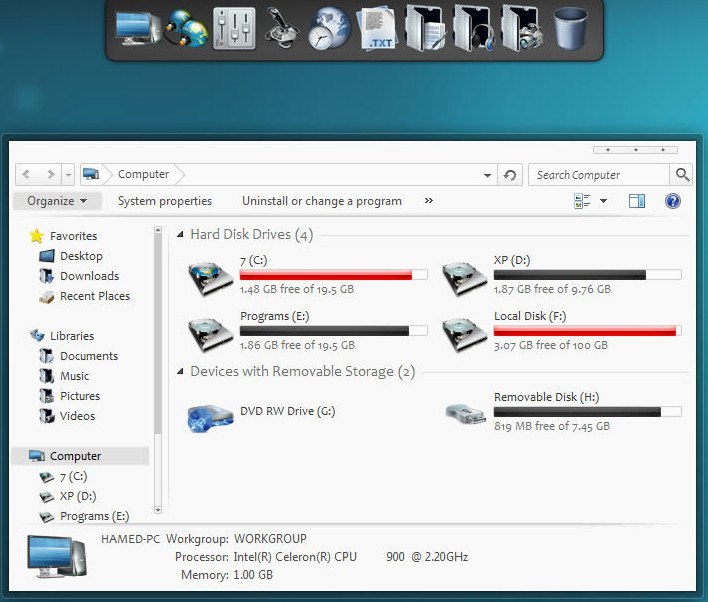Click the Search Computer field
The width and height of the screenshot is (708, 602).
pos(599,175)
